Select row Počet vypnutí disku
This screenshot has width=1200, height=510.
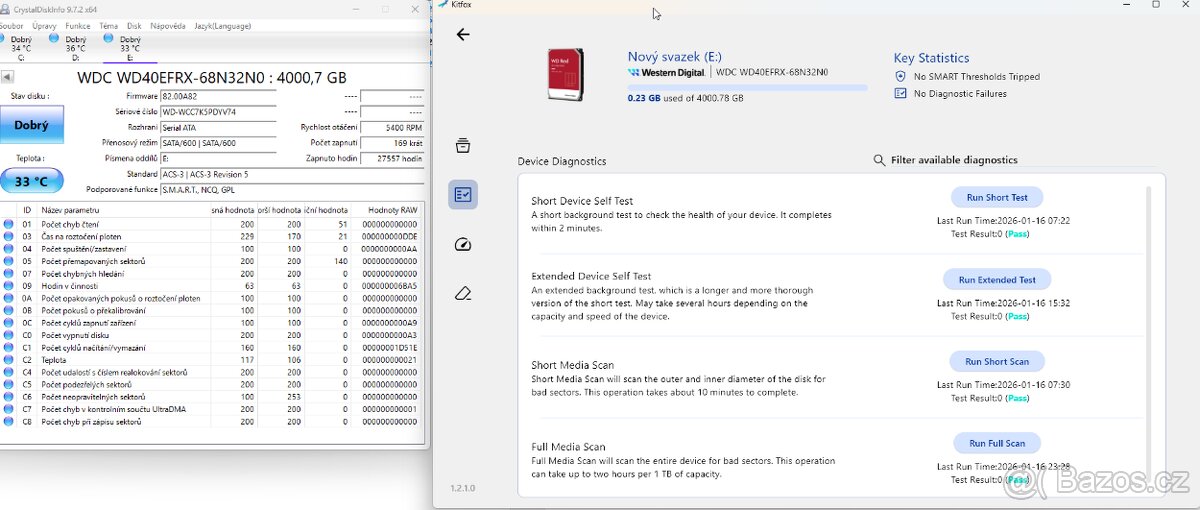click(211, 335)
